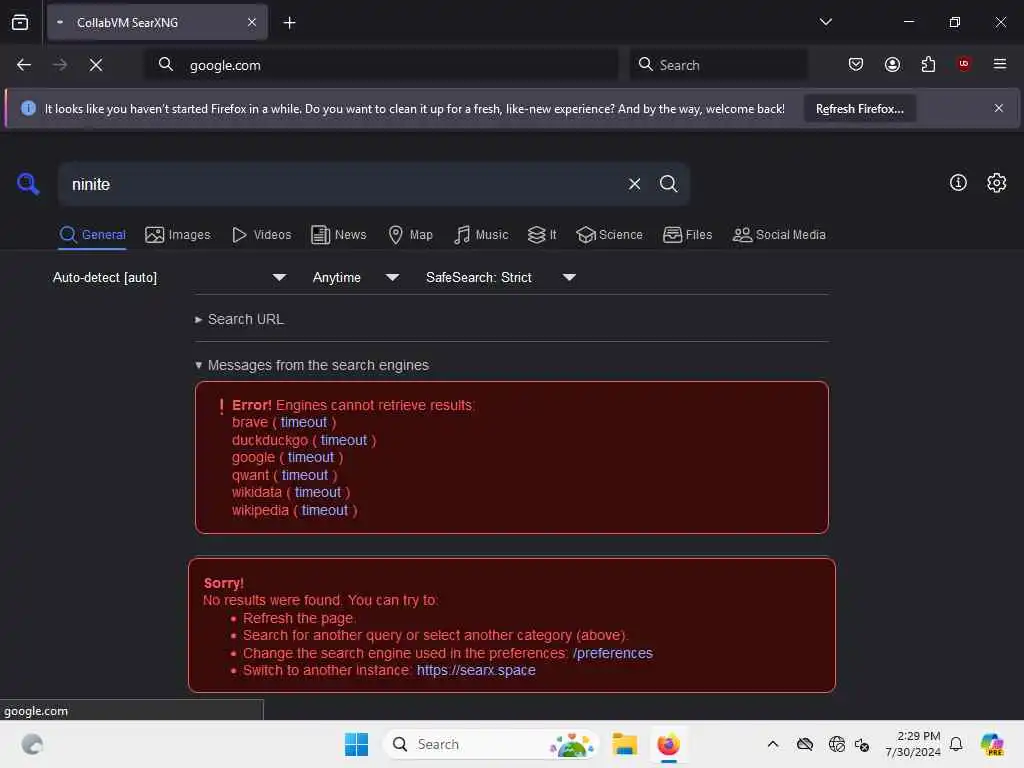Open the Firefox account icon

click(892, 64)
